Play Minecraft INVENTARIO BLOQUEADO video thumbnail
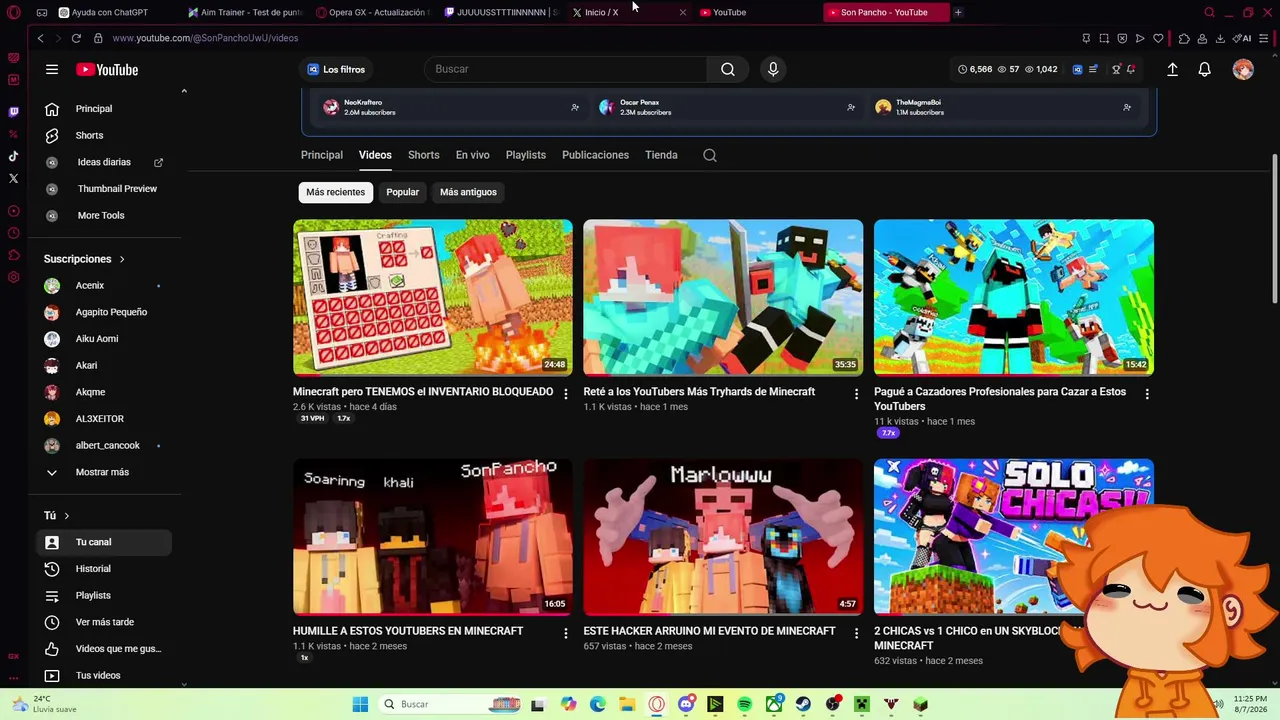 point(433,297)
